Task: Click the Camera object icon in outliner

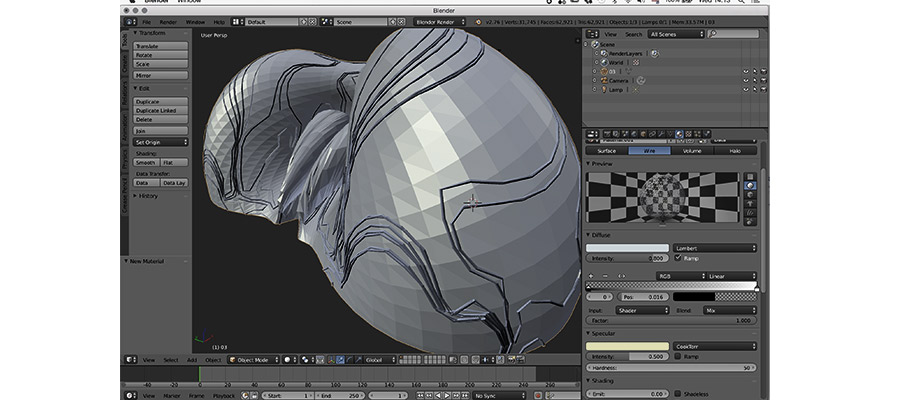Action: click(x=604, y=81)
